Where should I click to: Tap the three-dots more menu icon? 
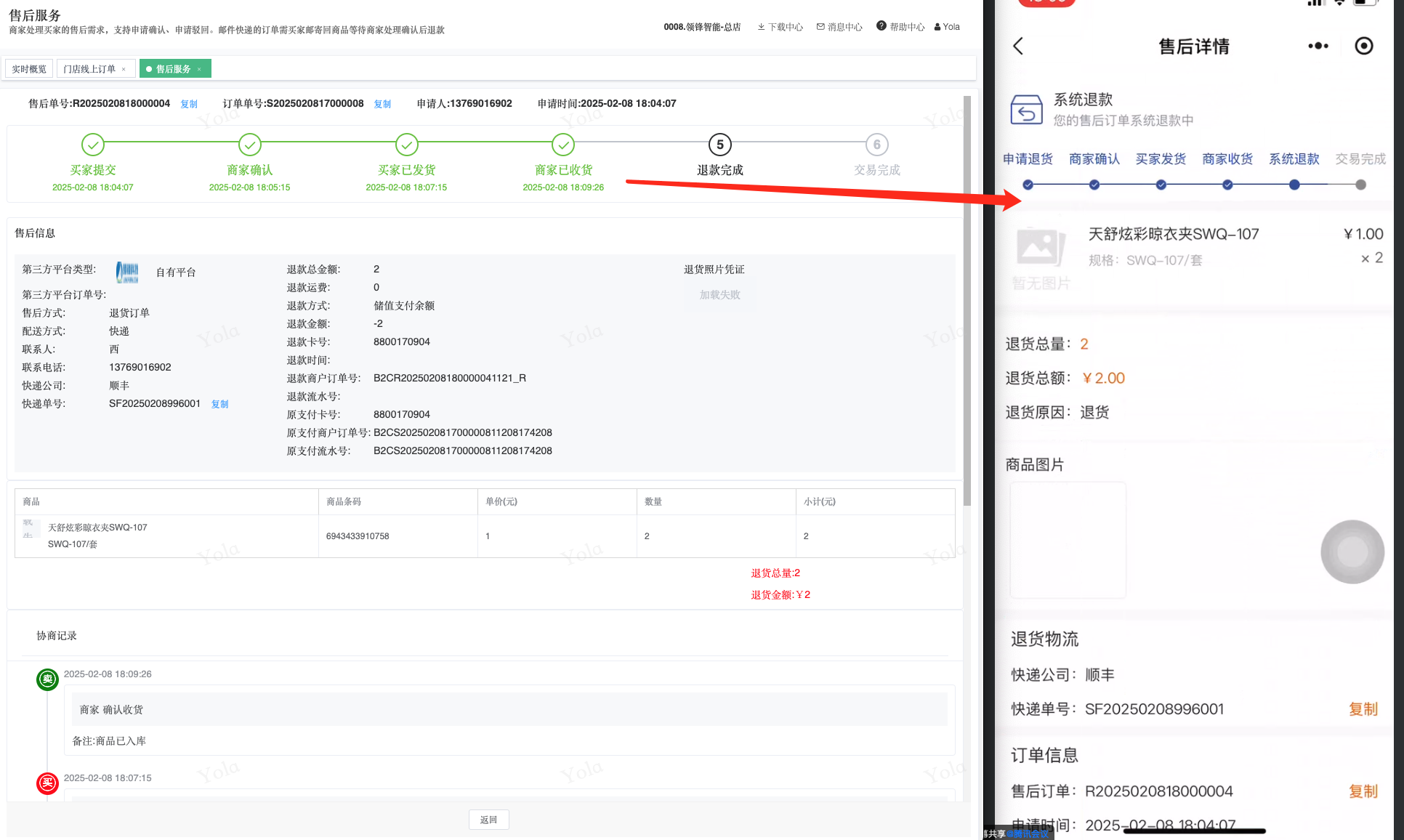[x=1318, y=47]
